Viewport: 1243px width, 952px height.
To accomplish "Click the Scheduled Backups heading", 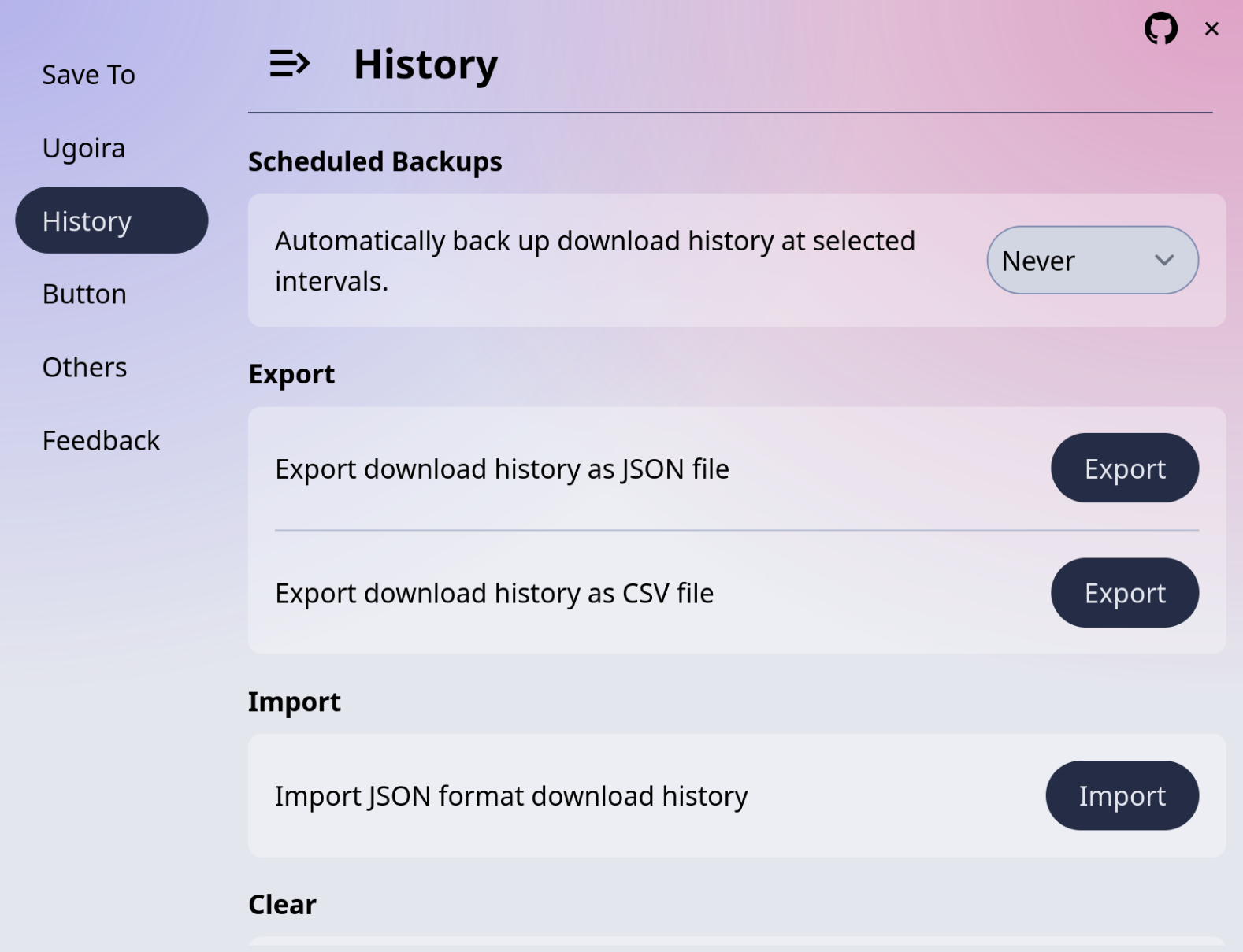I will [375, 161].
